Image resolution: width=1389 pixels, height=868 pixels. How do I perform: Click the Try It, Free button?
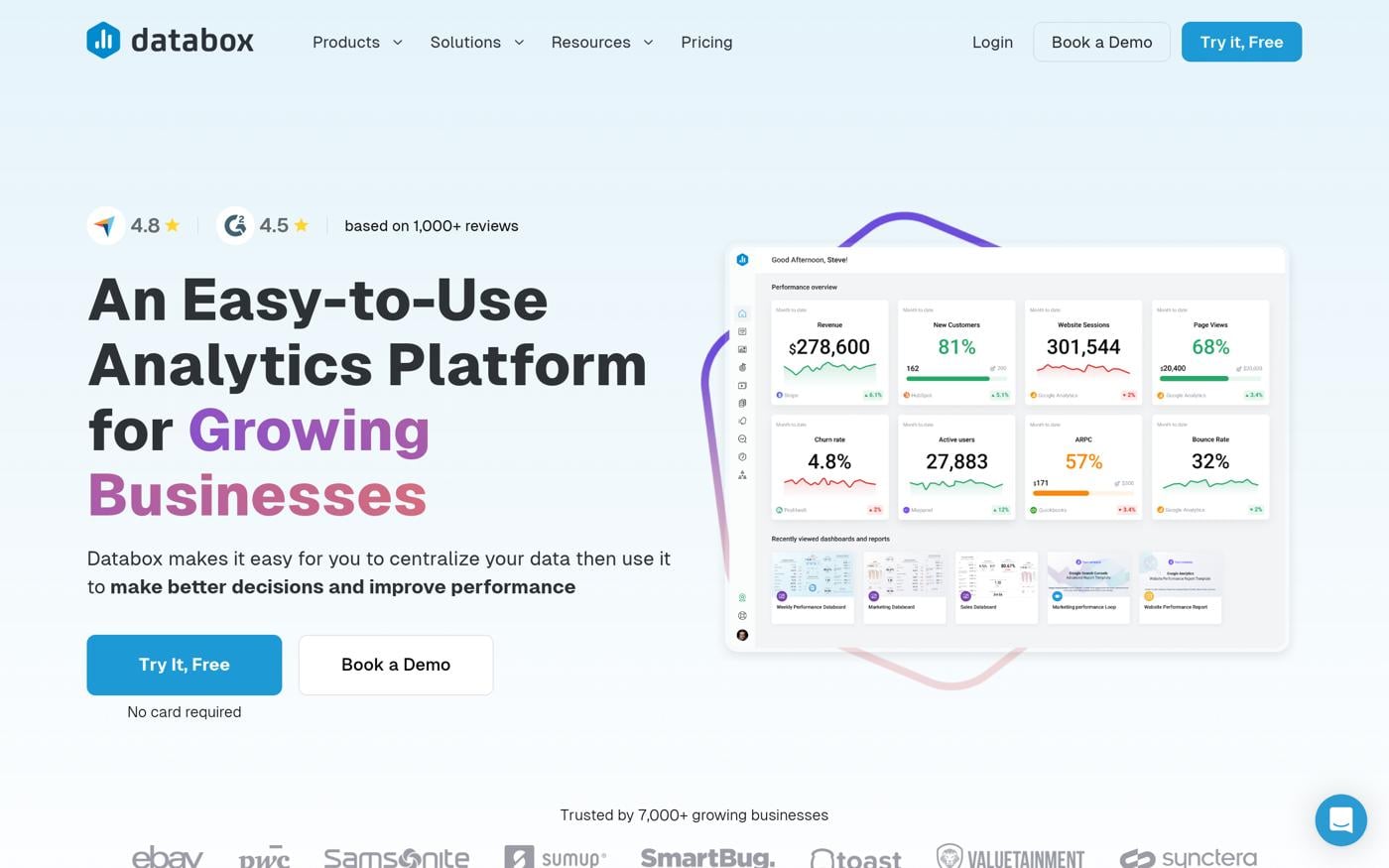pyautogui.click(x=184, y=665)
